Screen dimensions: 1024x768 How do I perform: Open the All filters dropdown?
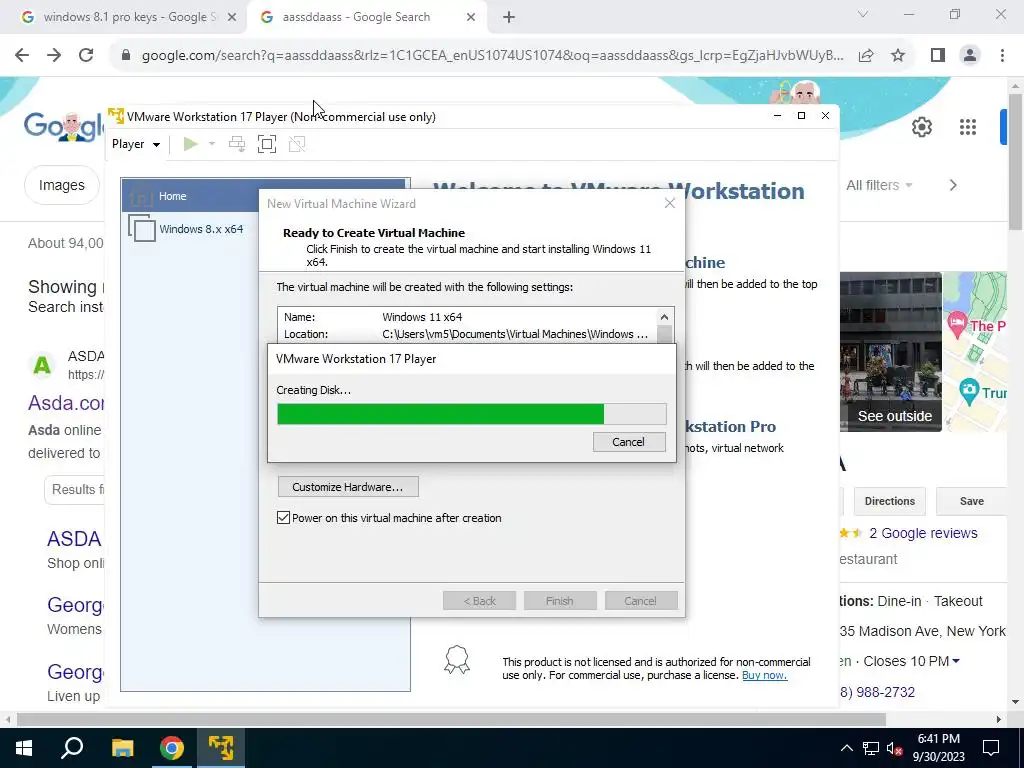(x=878, y=185)
